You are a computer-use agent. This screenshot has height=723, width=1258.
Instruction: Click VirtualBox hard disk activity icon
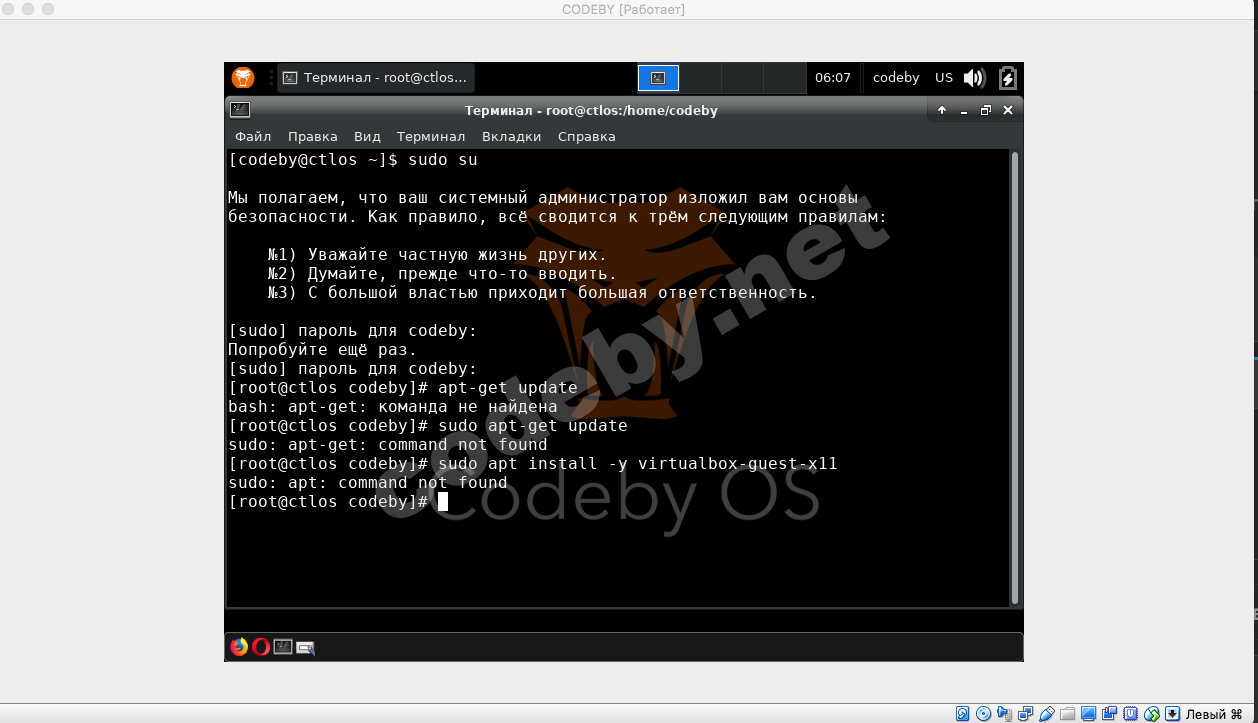(x=962, y=714)
